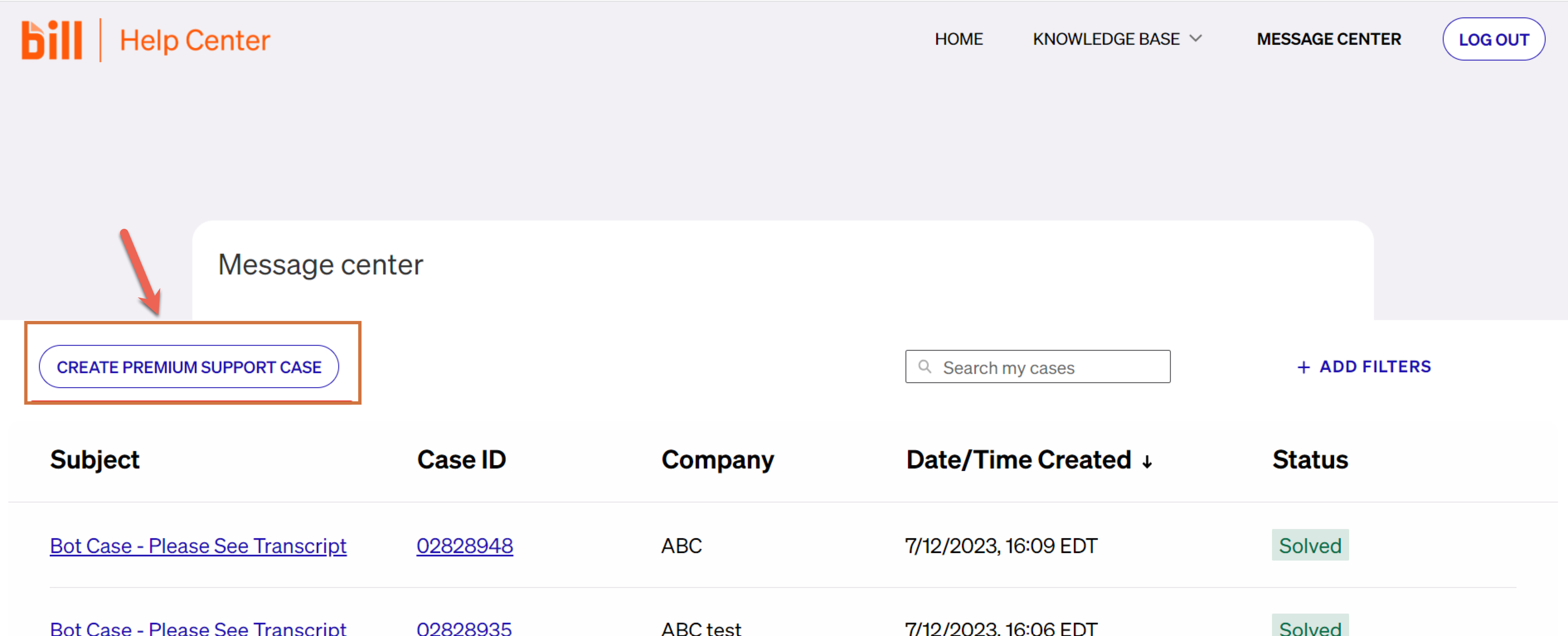Click the Subject column header
1568x636 pixels.
tap(95, 460)
